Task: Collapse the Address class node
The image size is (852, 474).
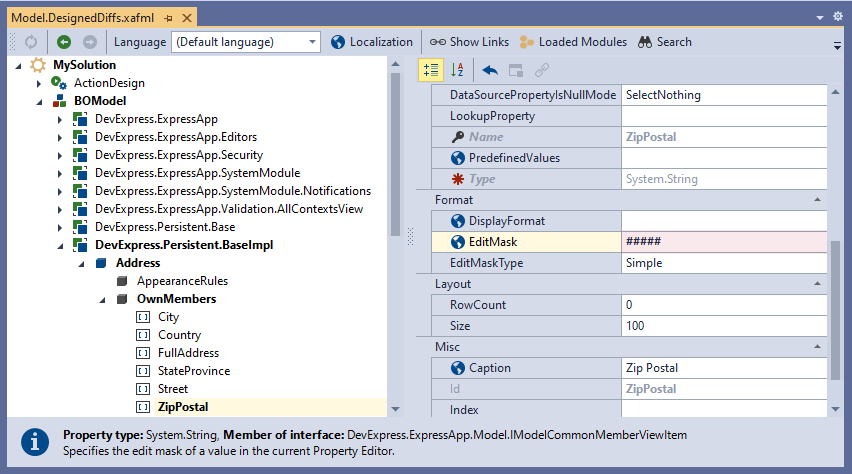Action: pos(81,264)
